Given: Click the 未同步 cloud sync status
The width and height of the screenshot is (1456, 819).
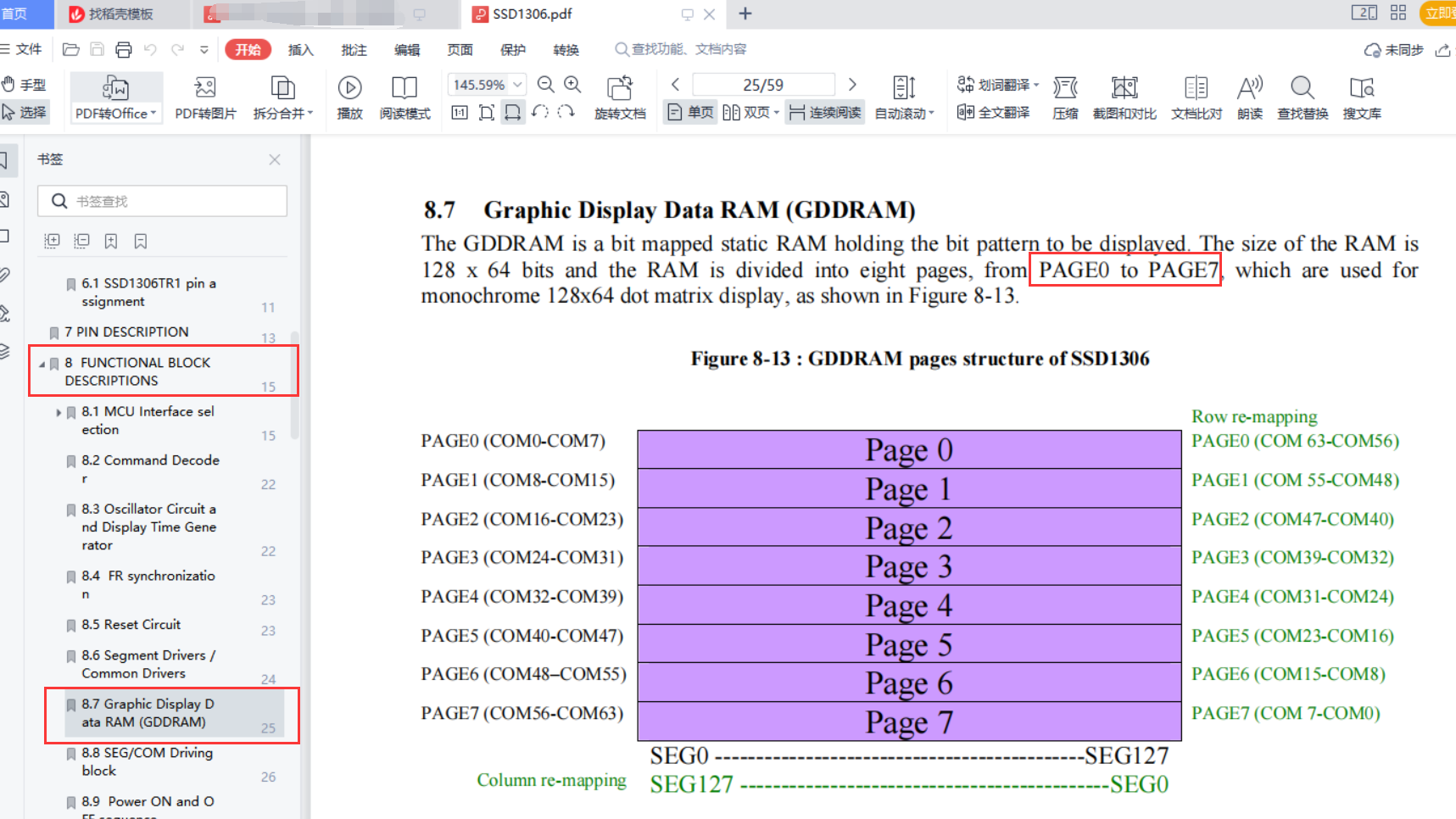Looking at the screenshot, I should pos(1393,50).
